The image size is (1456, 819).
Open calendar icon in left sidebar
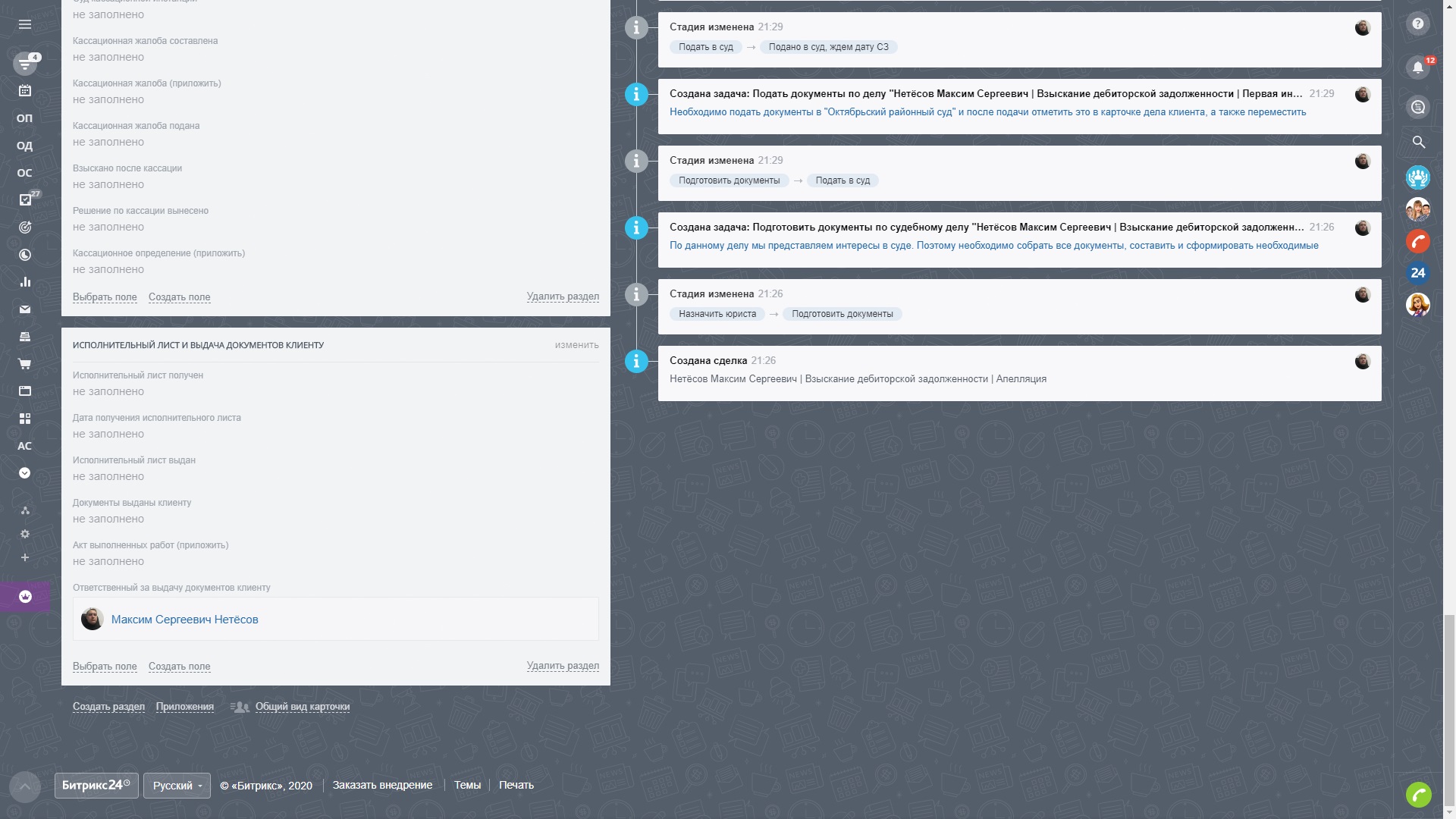25,91
